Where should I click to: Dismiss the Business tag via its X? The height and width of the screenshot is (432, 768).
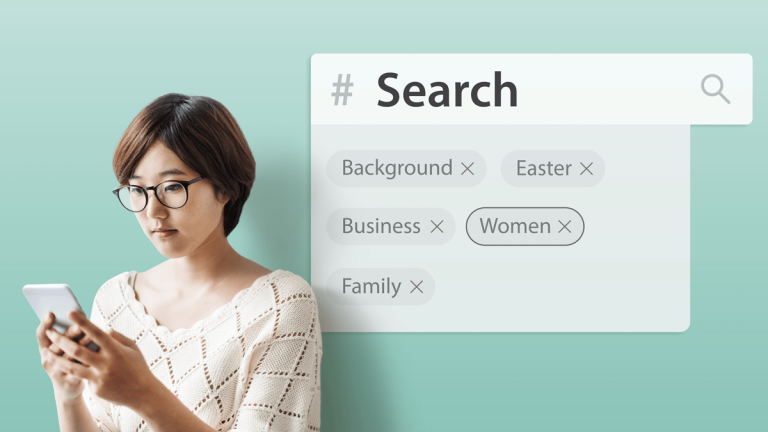437,227
